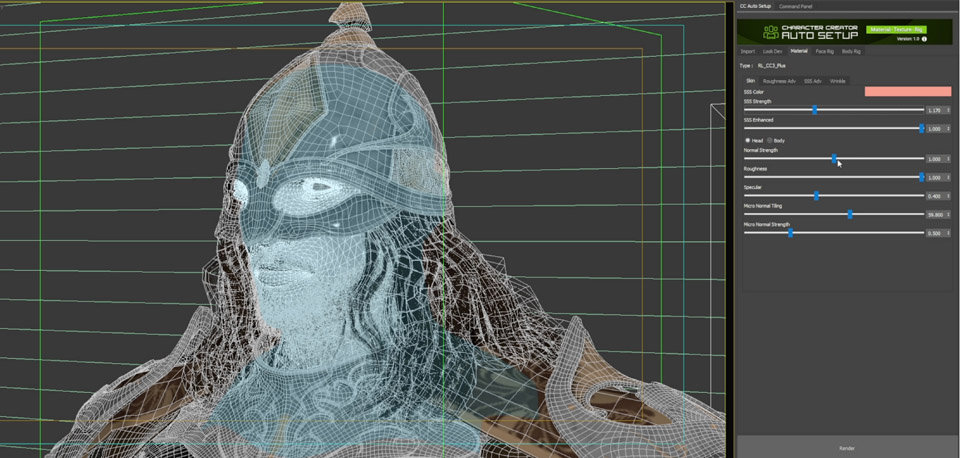Open the Roughness Adv sub-tab
Image resolution: width=960 pixels, height=458 pixels.
pyautogui.click(x=779, y=81)
